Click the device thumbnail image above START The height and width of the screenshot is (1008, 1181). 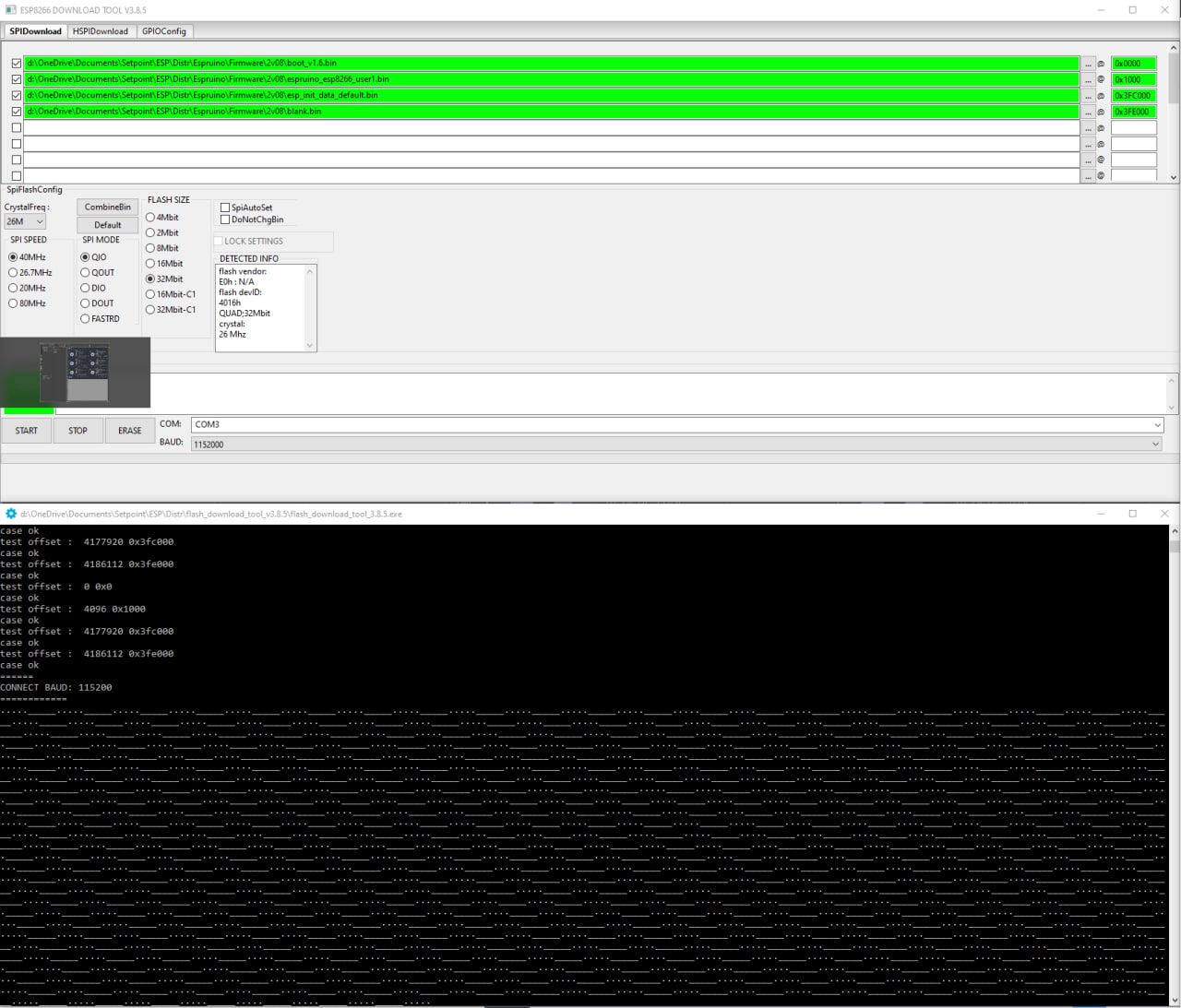pyautogui.click(x=75, y=373)
